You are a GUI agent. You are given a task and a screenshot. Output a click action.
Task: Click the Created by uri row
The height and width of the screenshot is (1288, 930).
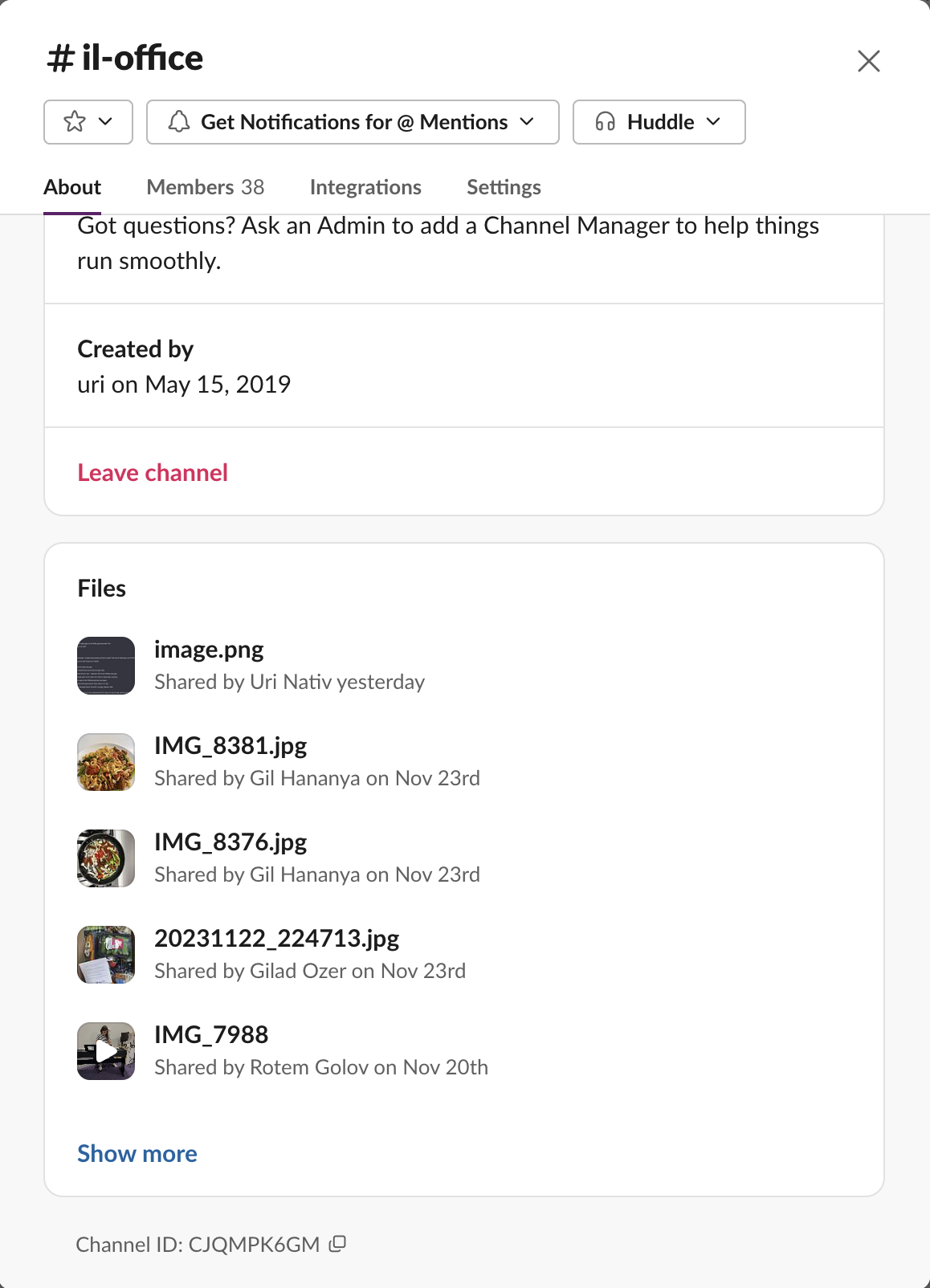(464, 365)
